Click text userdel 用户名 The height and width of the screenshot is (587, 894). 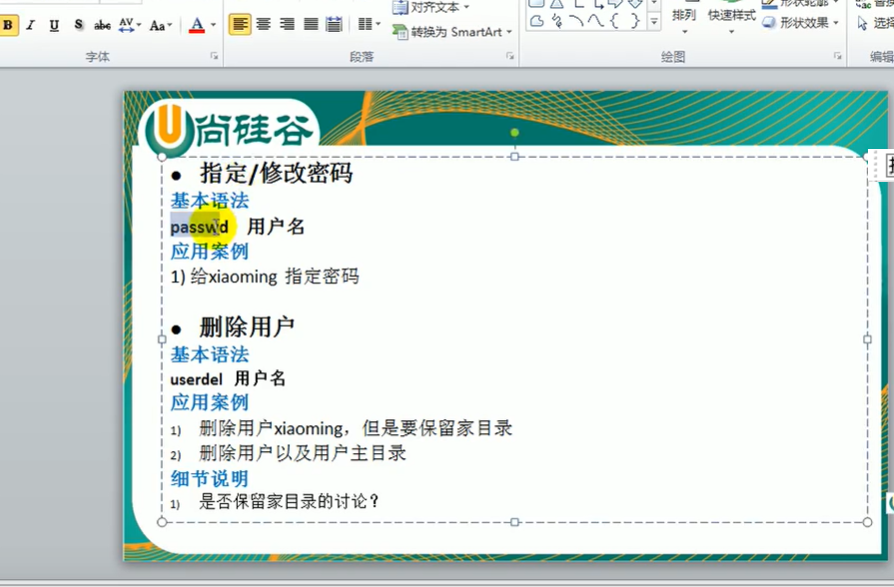[x=228, y=378]
